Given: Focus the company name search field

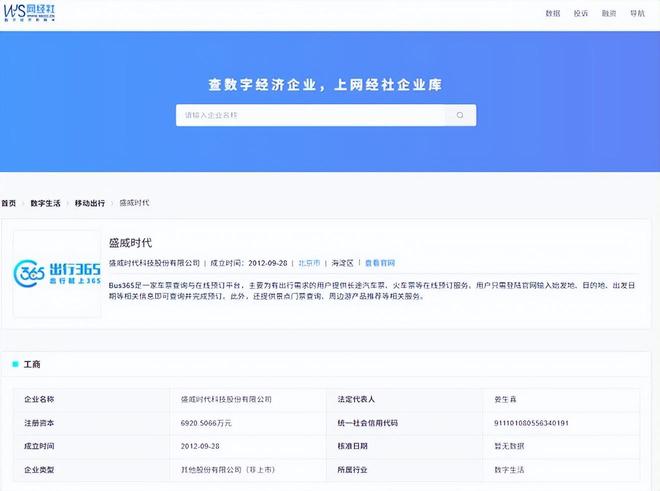Looking at the screenshot, I should (310, 115).
